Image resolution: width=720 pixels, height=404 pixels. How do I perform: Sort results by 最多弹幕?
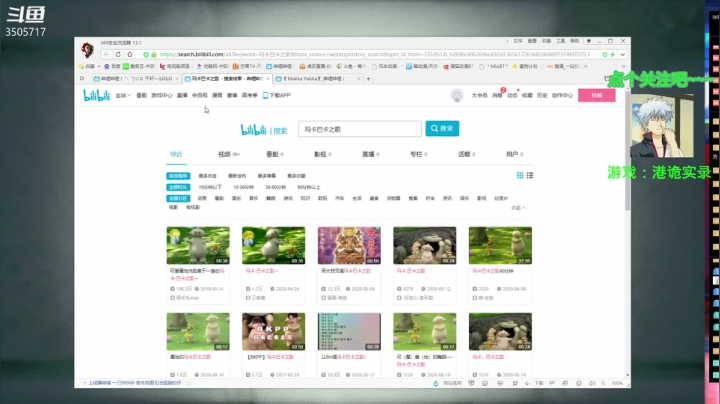267,176
